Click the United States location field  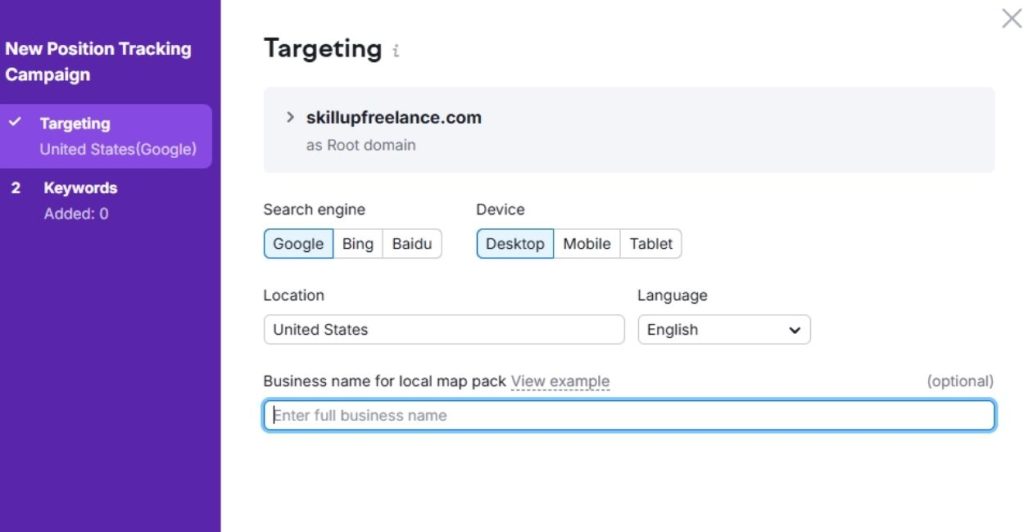pos(443,330)
